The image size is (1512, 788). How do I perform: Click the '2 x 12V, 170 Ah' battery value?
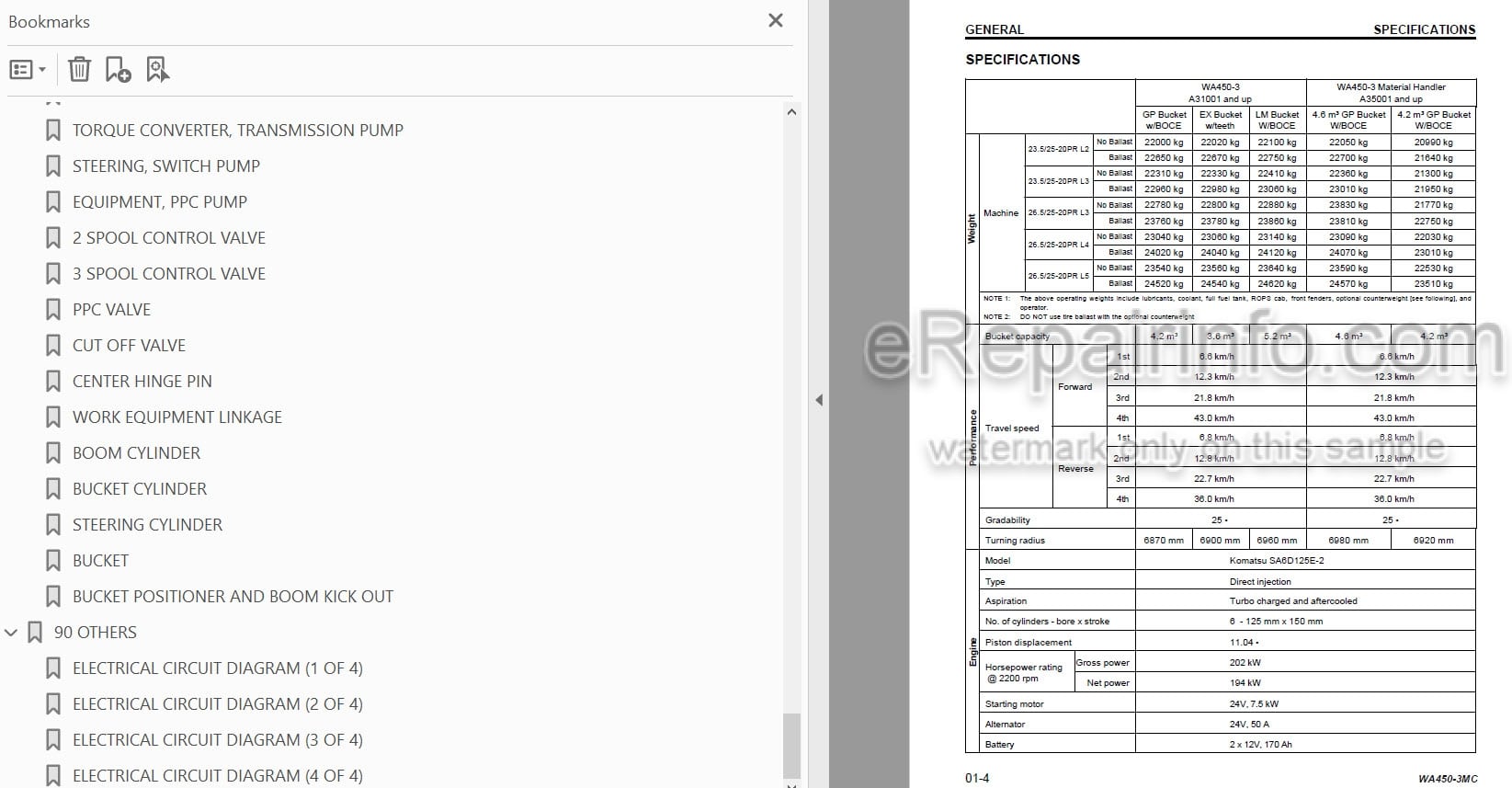1260,745
